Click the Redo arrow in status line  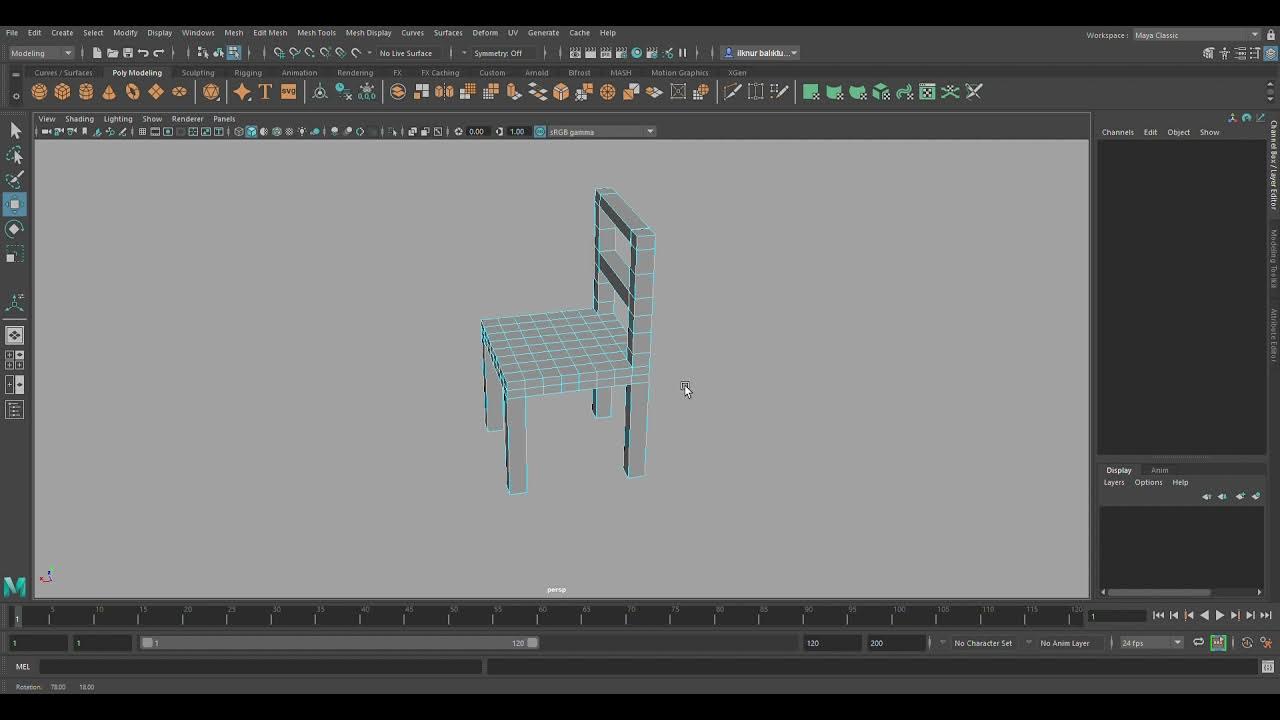click(158, 53)
